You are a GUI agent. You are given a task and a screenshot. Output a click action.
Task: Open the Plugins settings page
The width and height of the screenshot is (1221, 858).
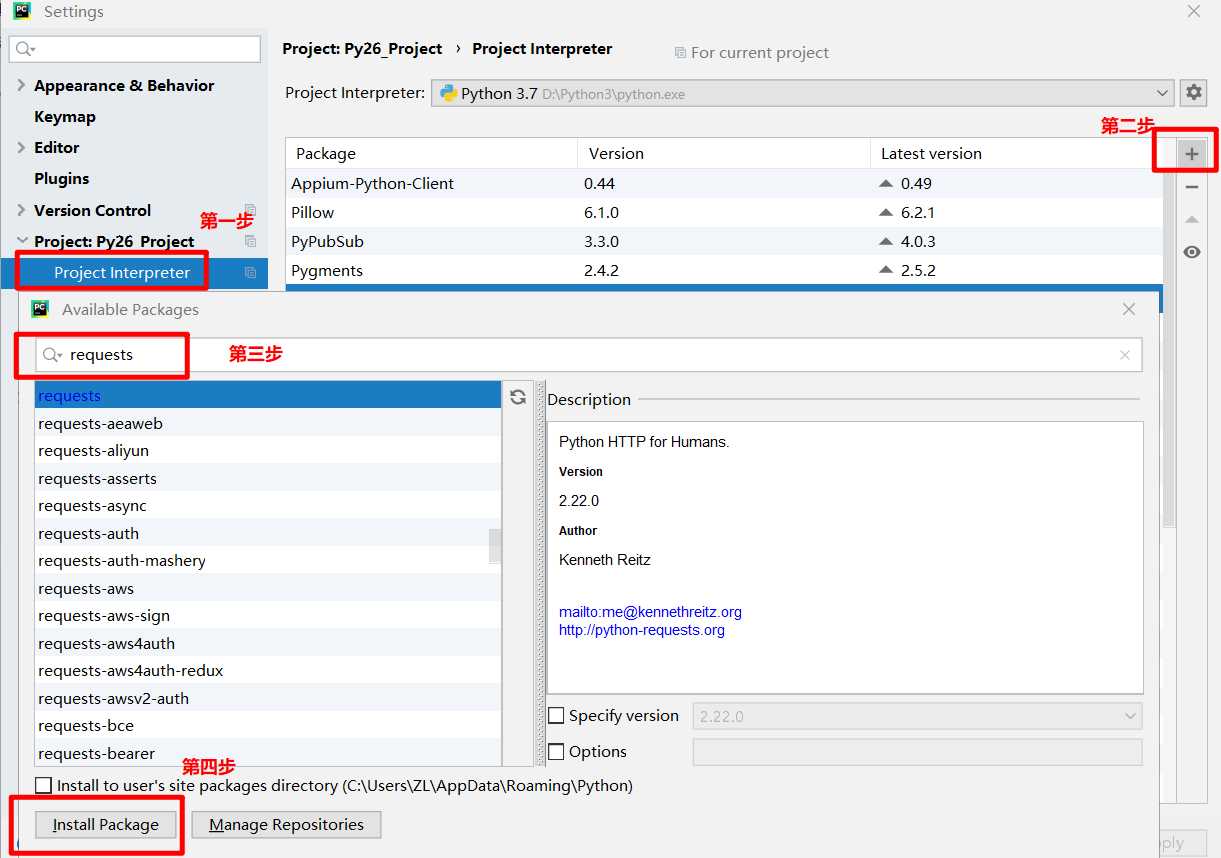61,178
